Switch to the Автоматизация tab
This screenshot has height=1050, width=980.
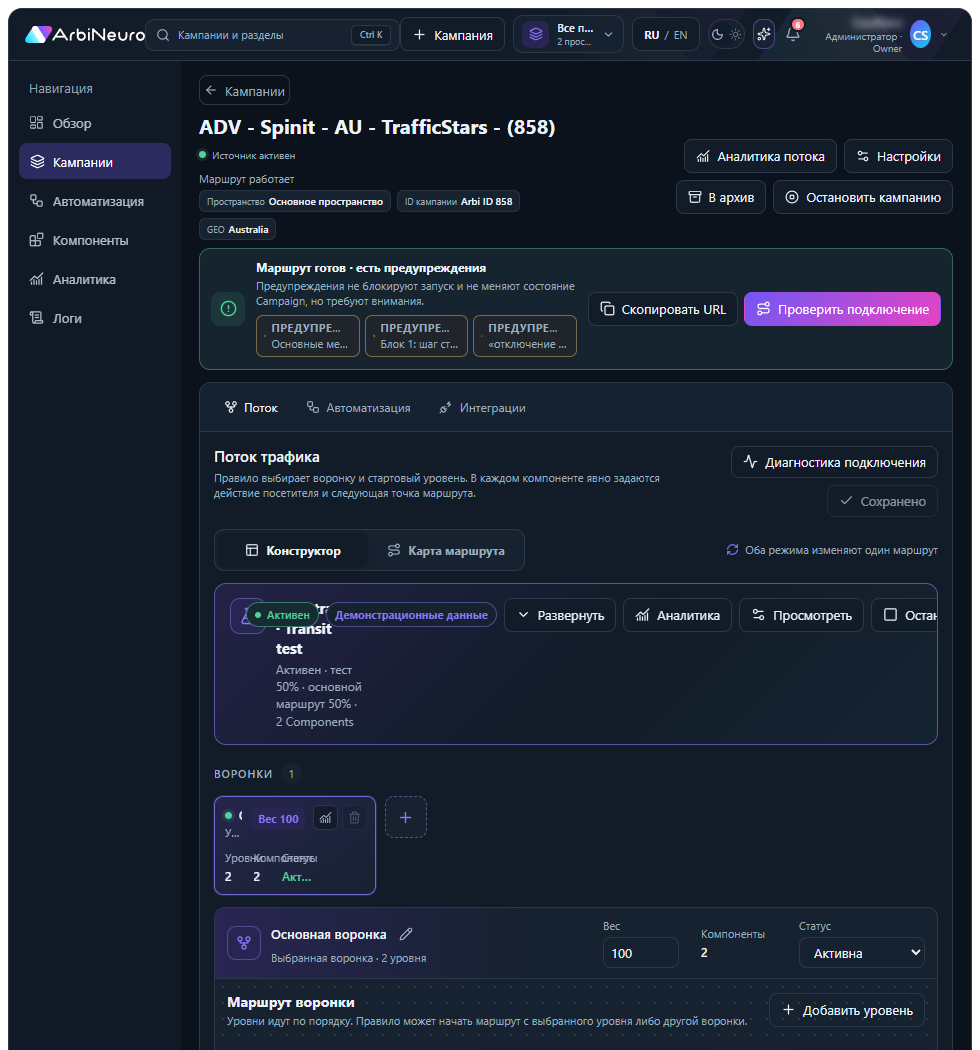point(358,407)
